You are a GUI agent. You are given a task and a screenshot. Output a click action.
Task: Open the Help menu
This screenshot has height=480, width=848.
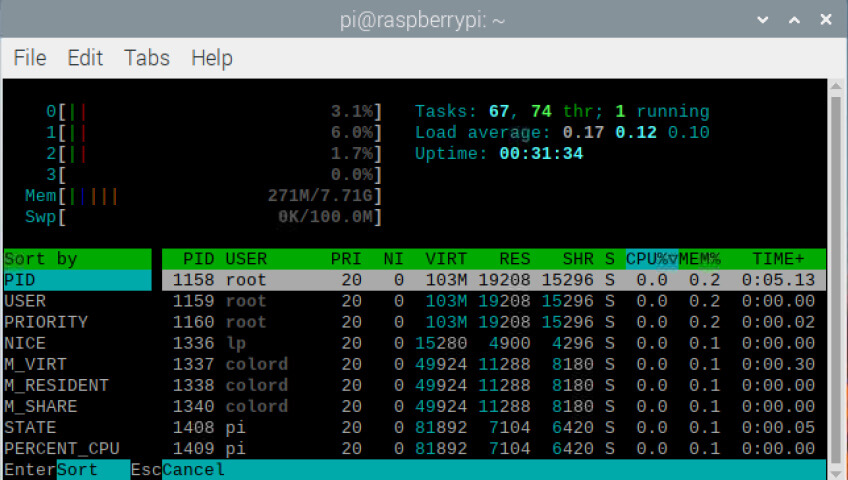(211, 58)
